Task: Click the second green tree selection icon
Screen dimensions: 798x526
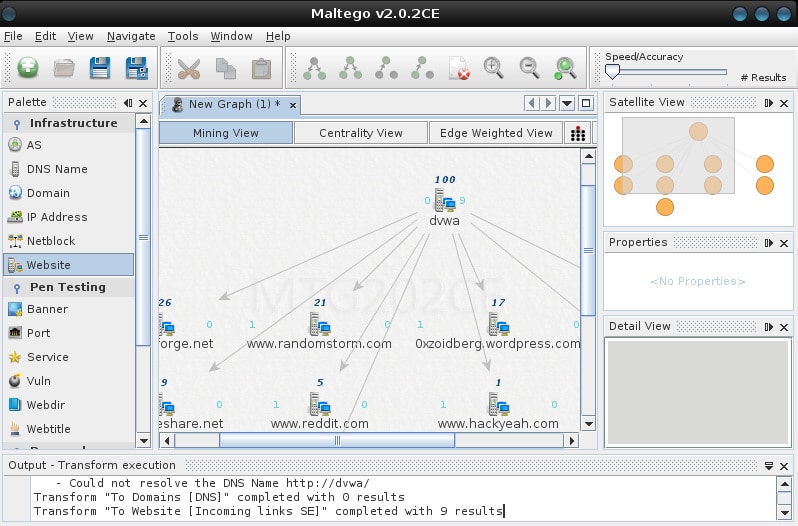Action: coord(351,68)
